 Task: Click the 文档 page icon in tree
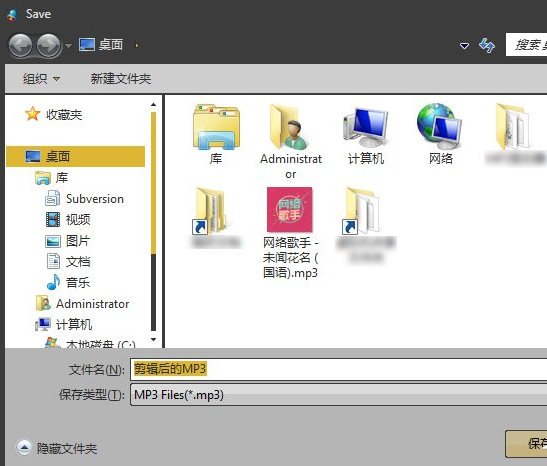click(53, 261)
